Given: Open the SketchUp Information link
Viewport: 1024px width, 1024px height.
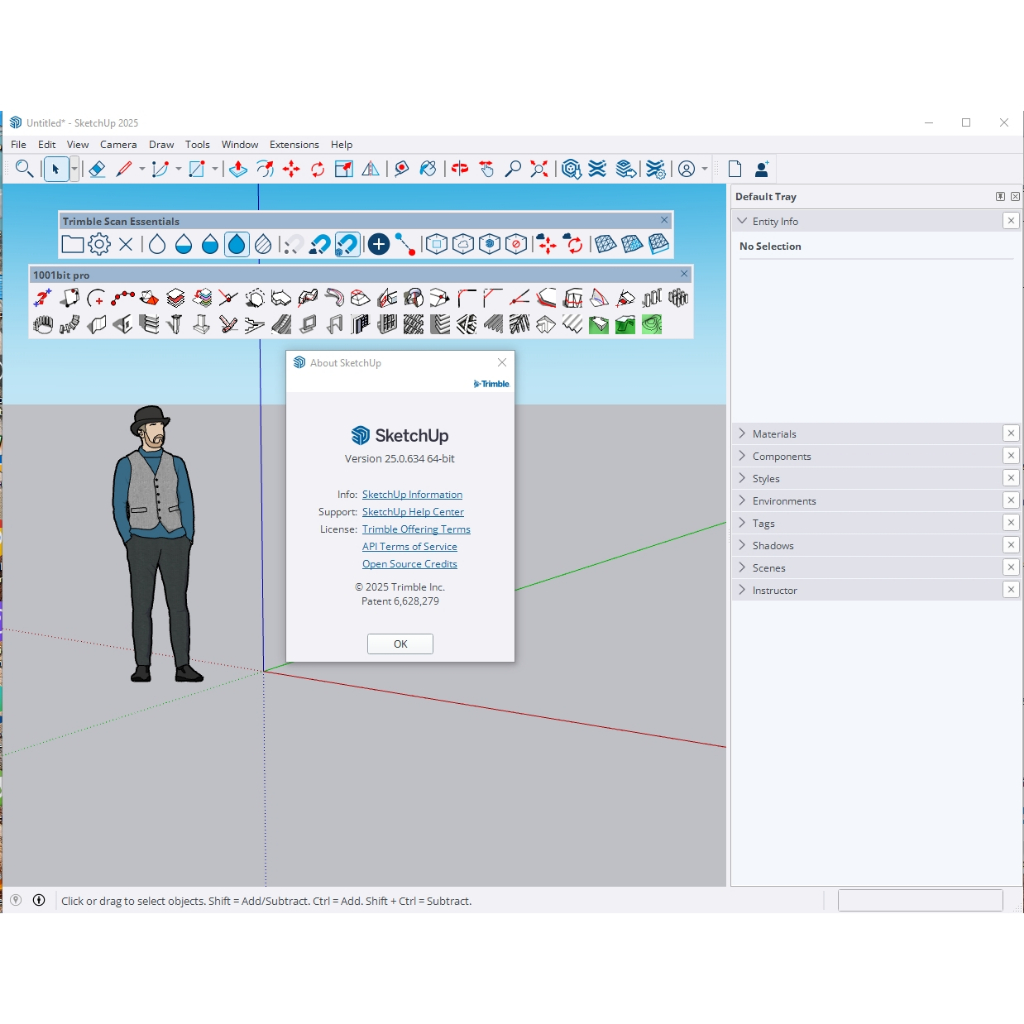Looking at the screenshot, I should click(x=412, y=495).
